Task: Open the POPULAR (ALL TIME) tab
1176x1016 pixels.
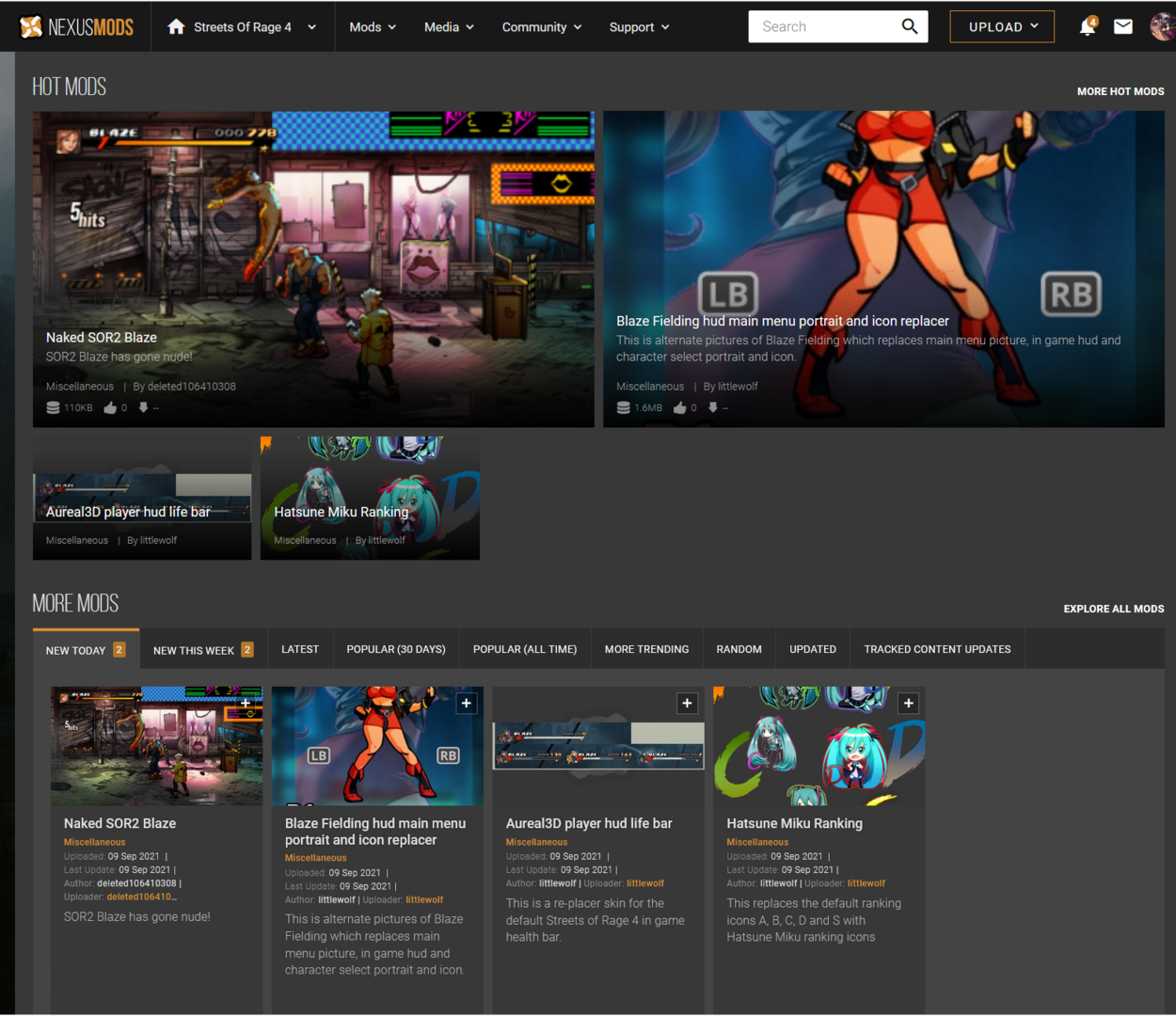Action: 525,649
